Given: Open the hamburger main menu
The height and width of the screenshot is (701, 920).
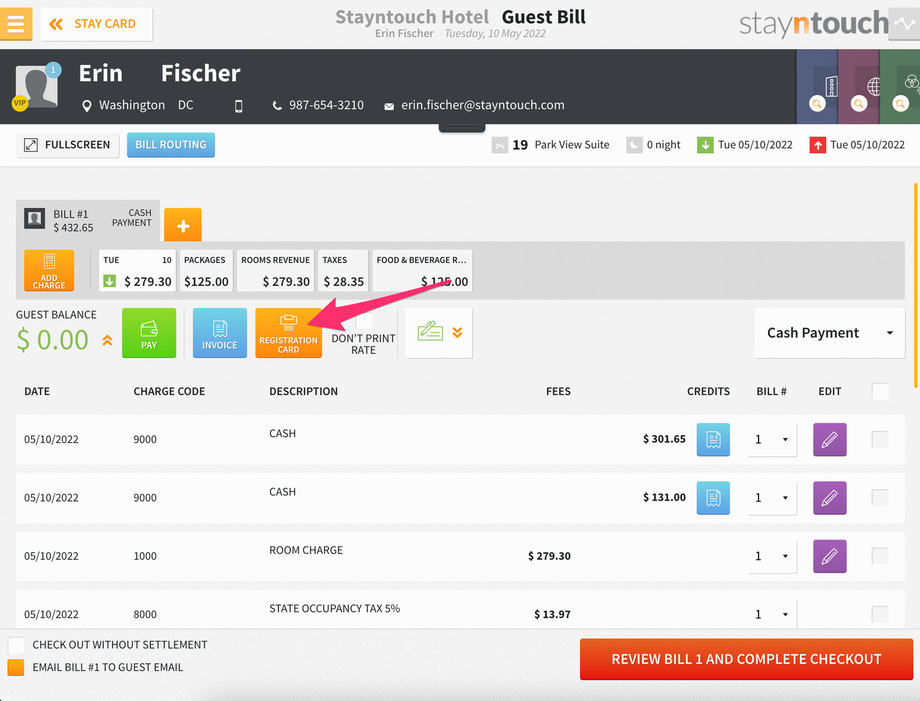Looking at the screenshot, I should pos(16,23).
